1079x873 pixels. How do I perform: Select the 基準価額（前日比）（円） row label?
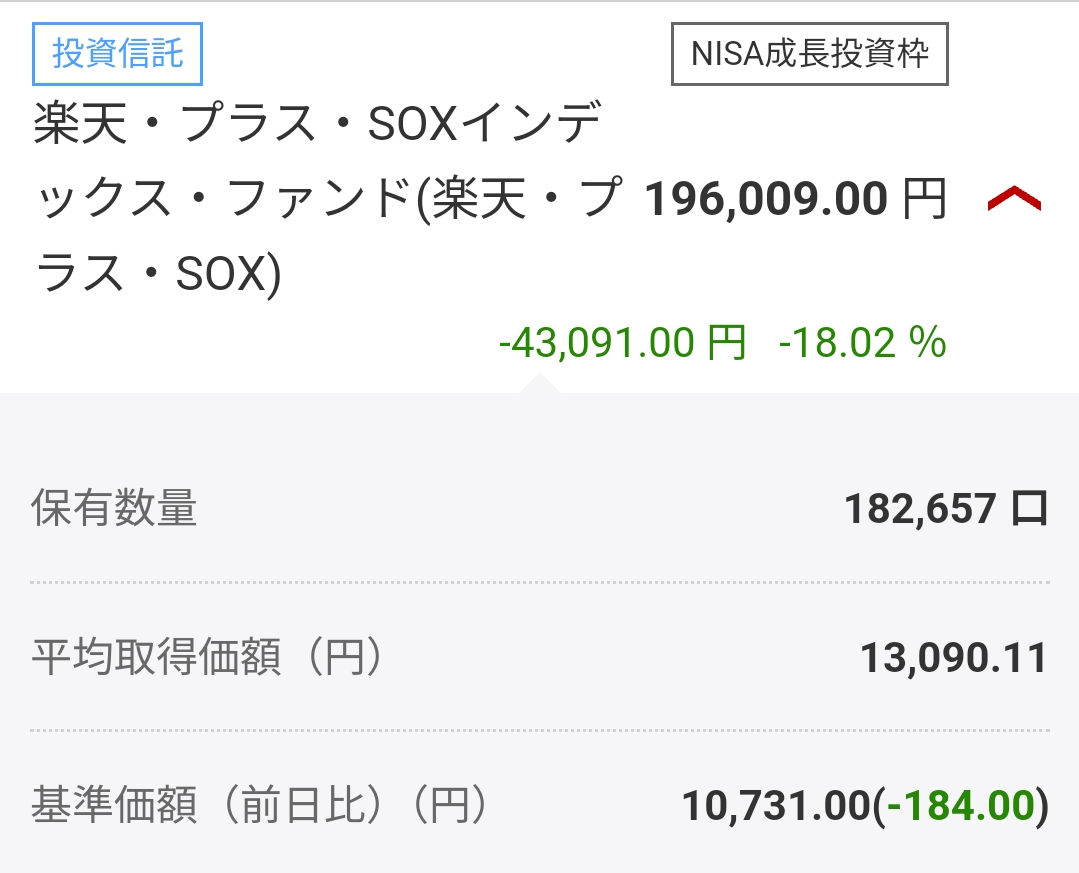[x=259, y=806]
